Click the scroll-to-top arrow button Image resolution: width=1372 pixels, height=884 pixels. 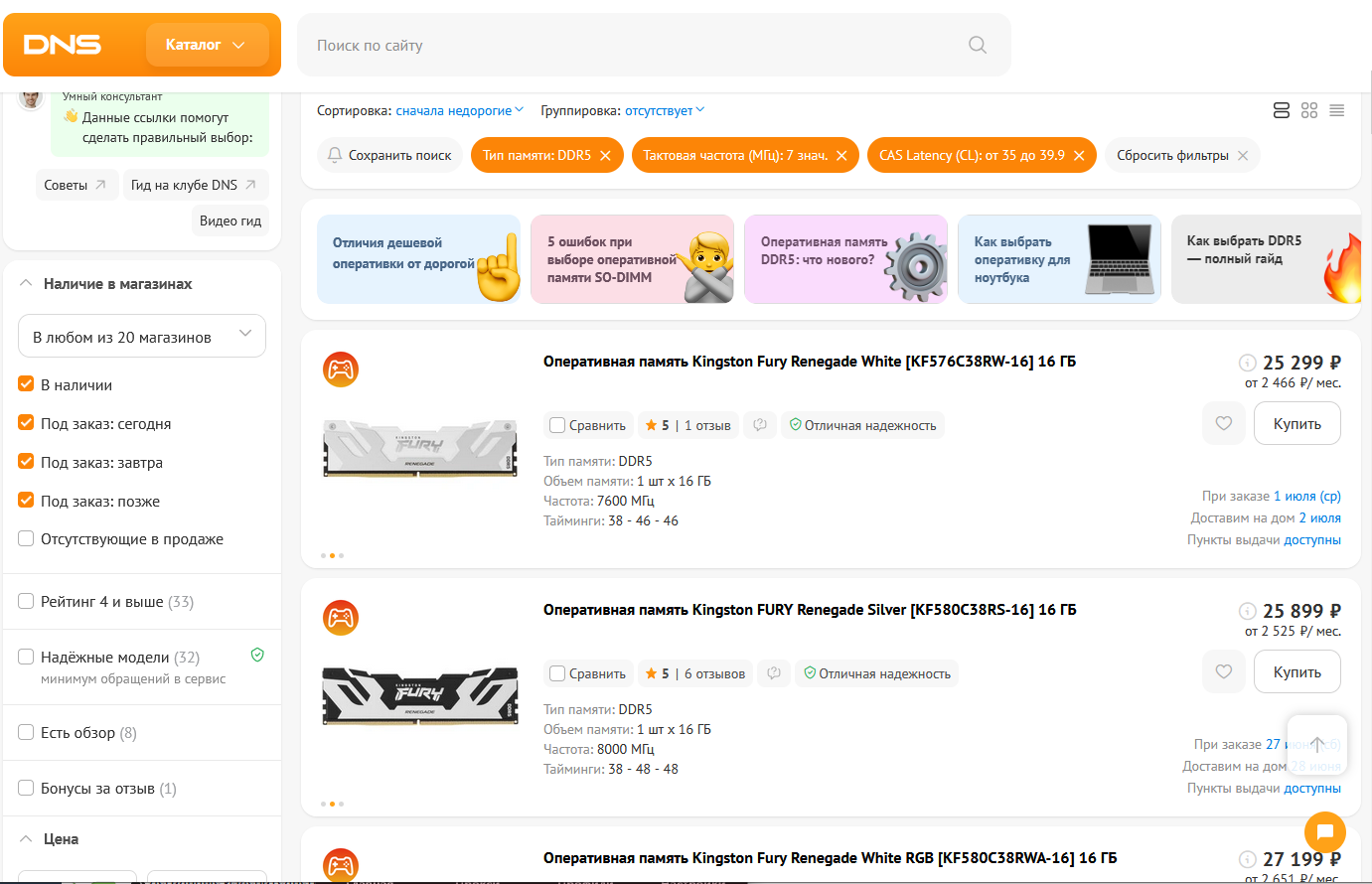click(x=1317, y=745)
